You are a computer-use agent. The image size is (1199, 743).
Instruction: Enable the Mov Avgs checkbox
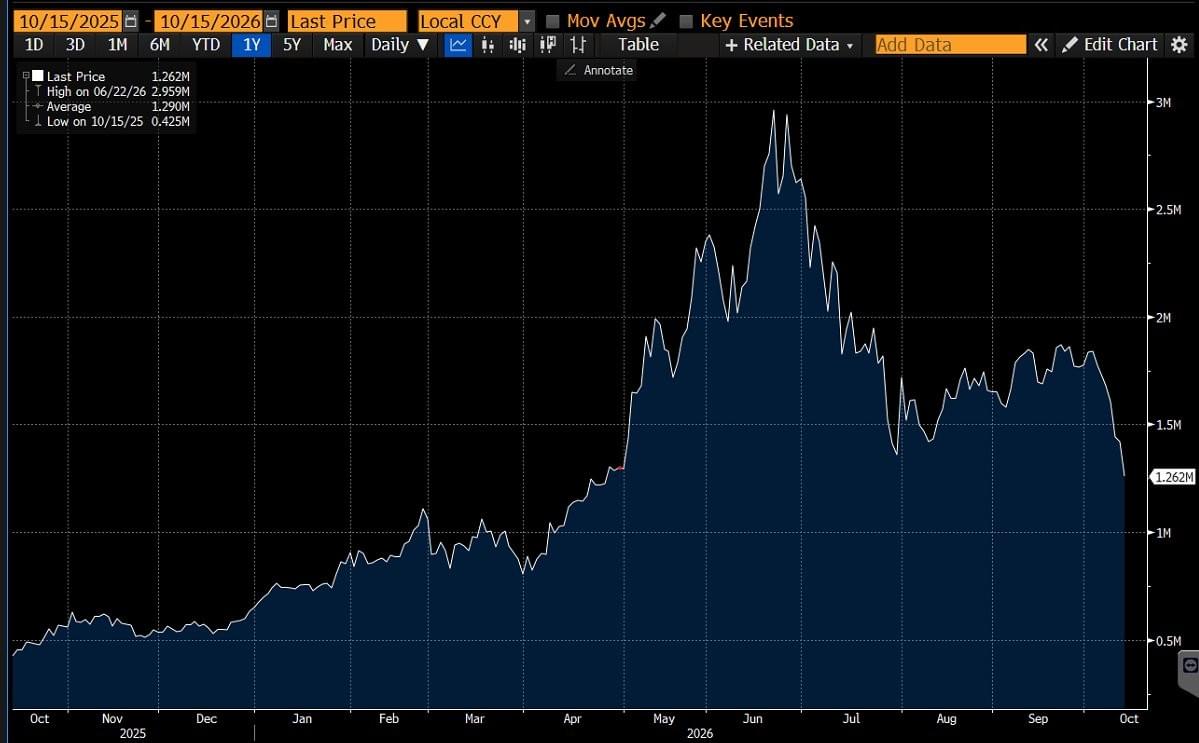(553, 21)
